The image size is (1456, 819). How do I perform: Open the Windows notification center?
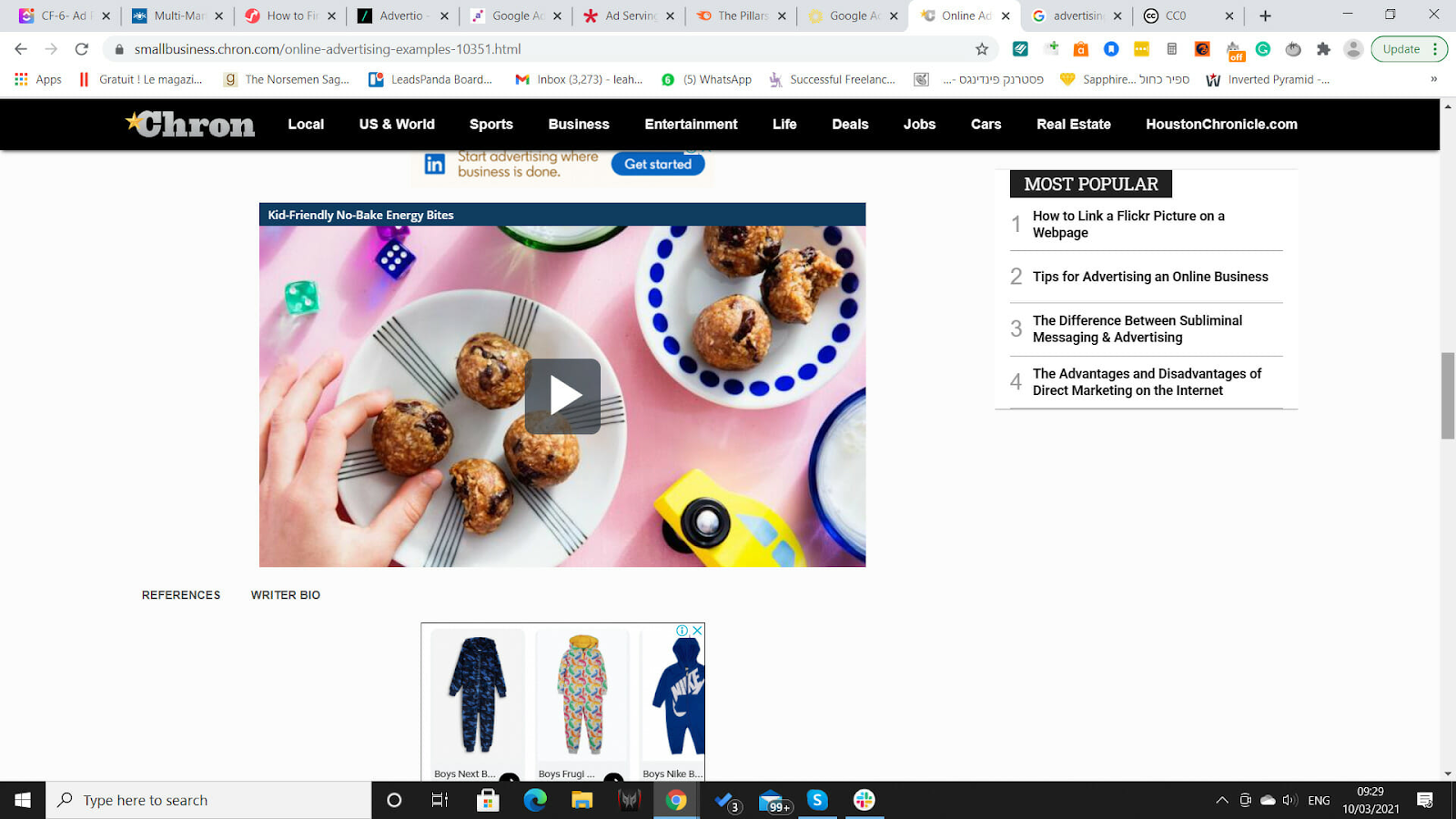click(1425, 800)
